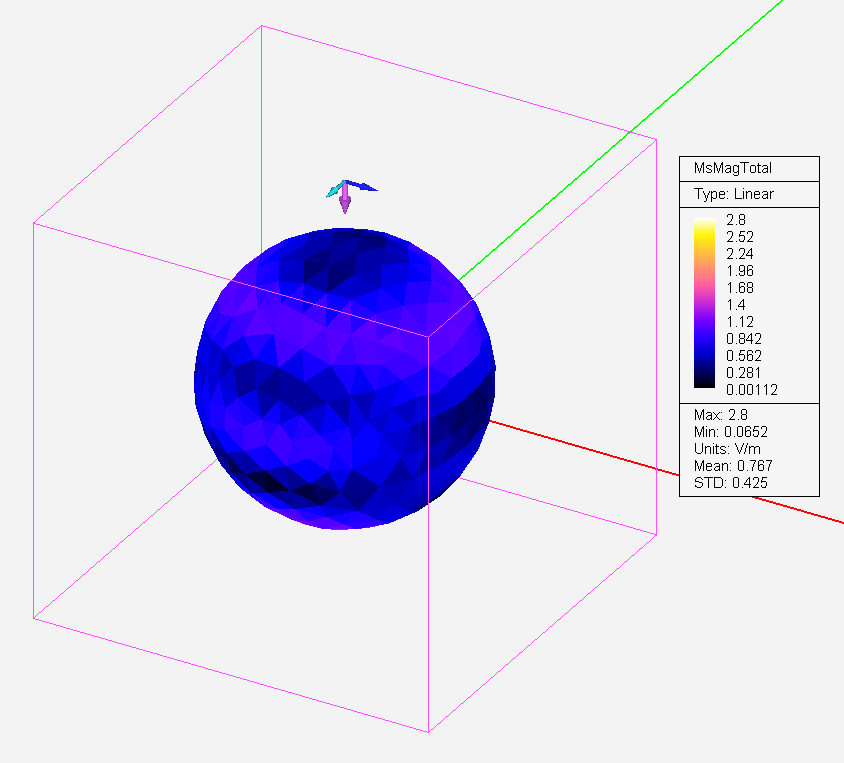Click the 'Mean: 0.767' statistic
Viewport: 844px width, 763px height.
[733, 466]
